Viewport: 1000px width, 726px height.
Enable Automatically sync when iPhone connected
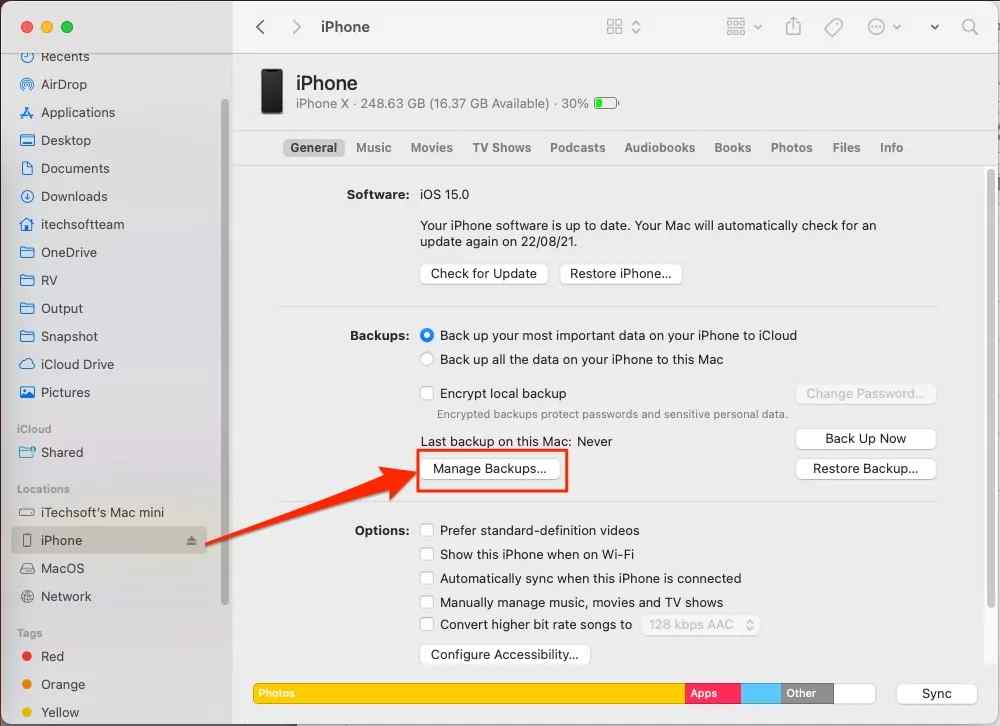[x=427, y=579]
